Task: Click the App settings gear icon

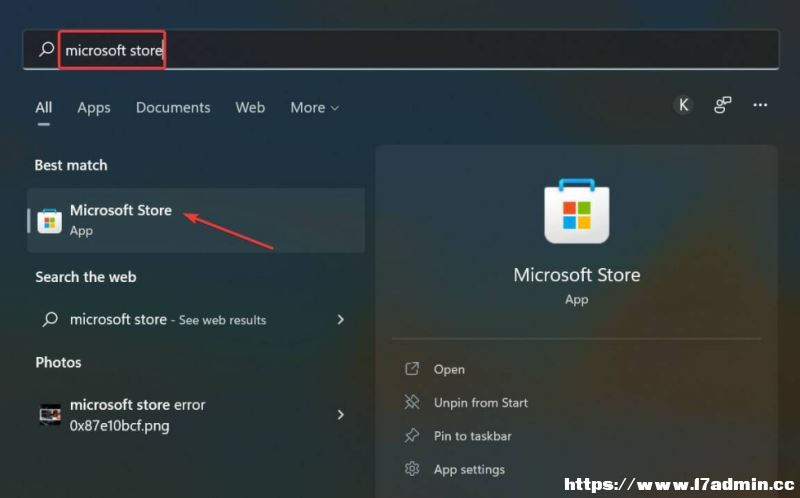Action: [412, 468]
